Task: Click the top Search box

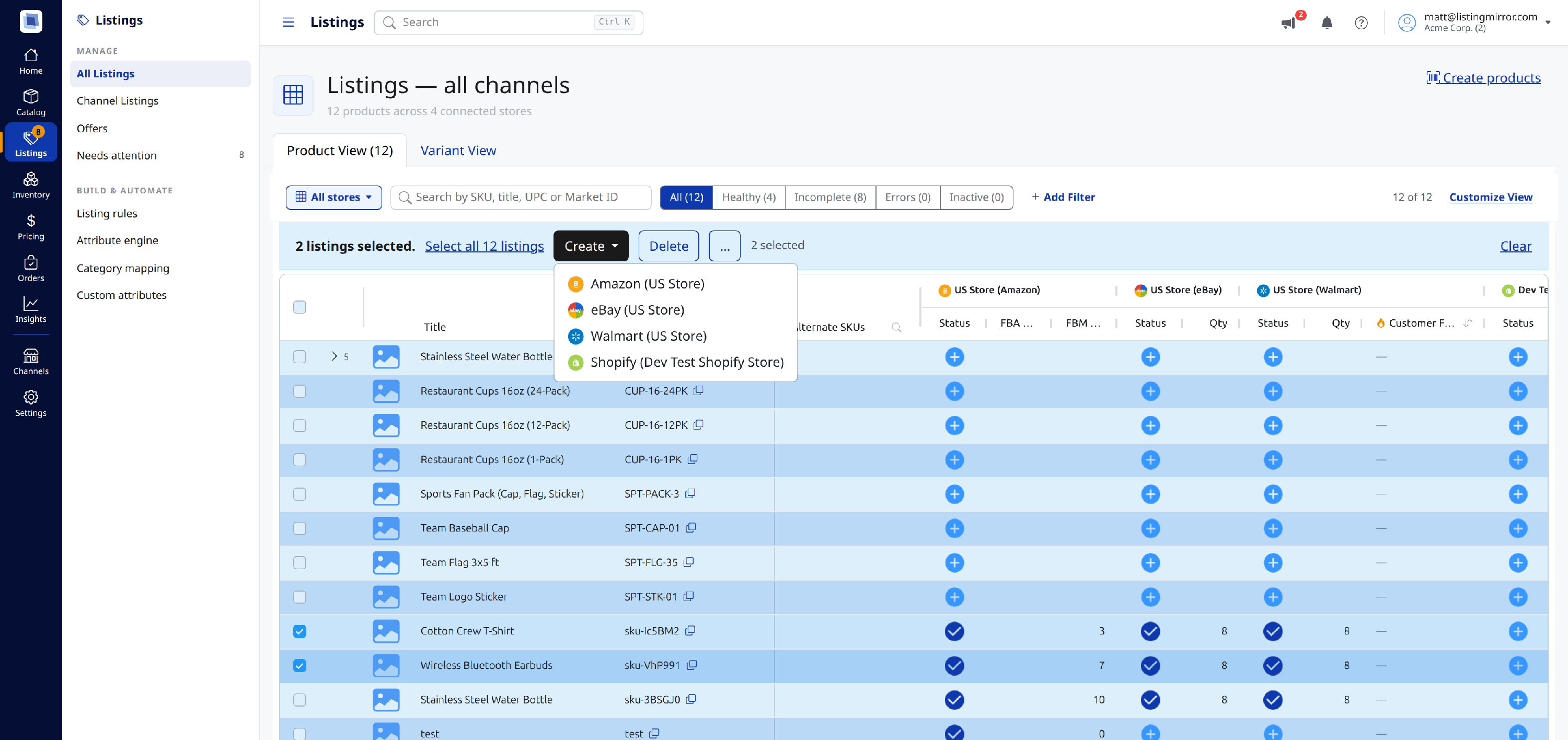Action: [508, 22]
